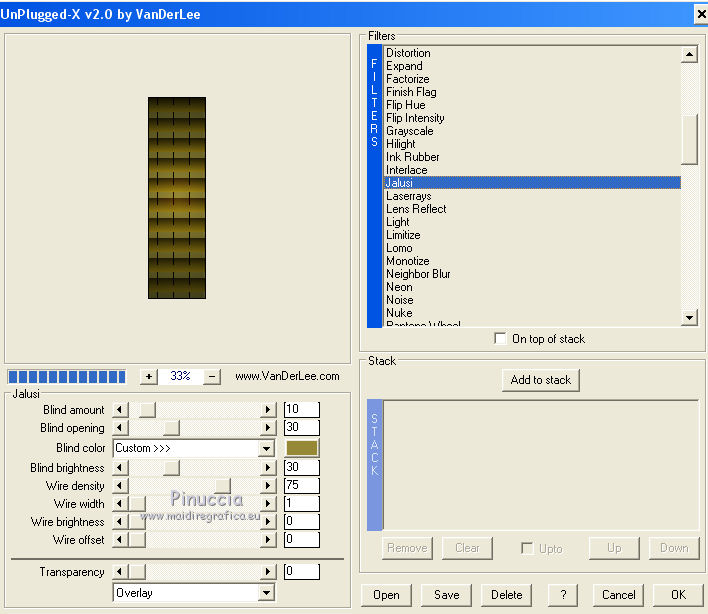Viewport: 708px width, 614px height.
Task: Open www.VanDerLee.com link
Action: (x=287, y=376)
